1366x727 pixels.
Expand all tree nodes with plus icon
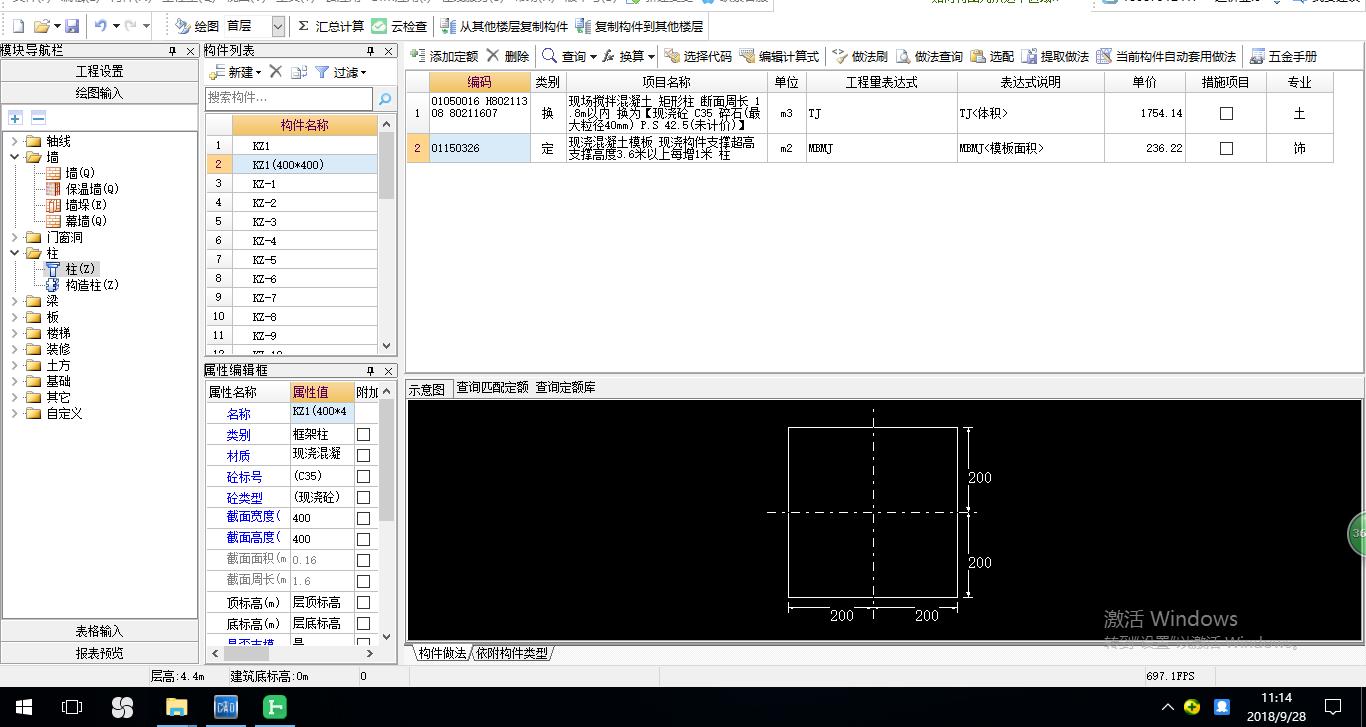(15, 118)
